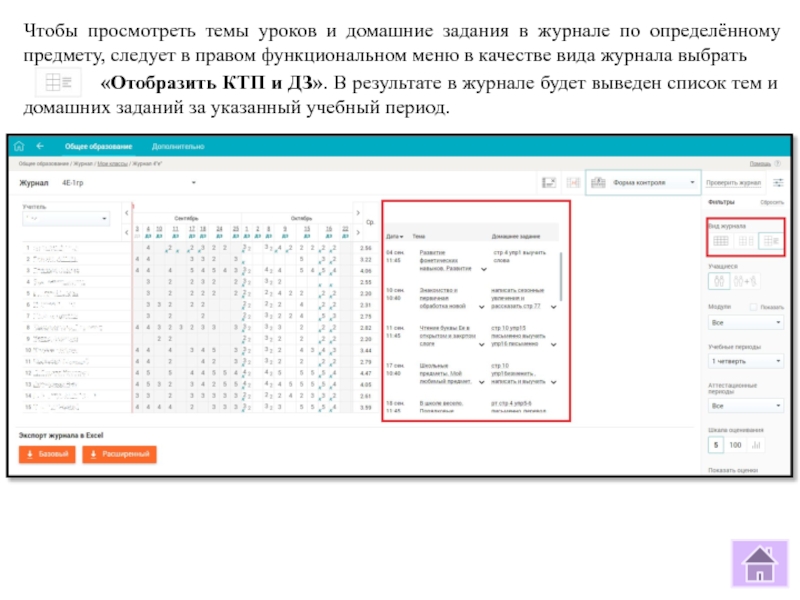
Task: Expand homework for 10 сен. lesson
Action: 554,307
